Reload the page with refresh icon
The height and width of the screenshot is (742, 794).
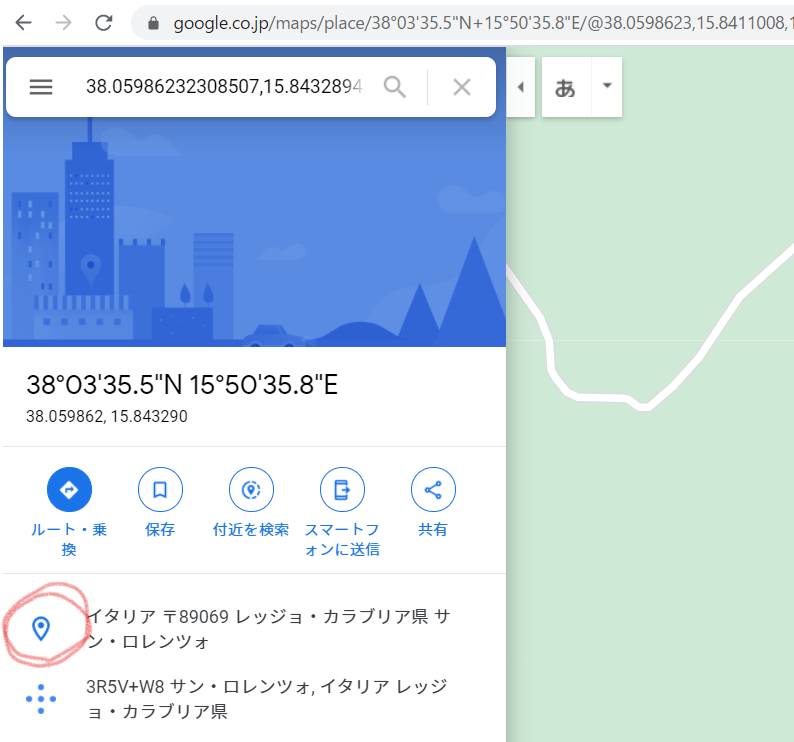(x=104, y=23)
